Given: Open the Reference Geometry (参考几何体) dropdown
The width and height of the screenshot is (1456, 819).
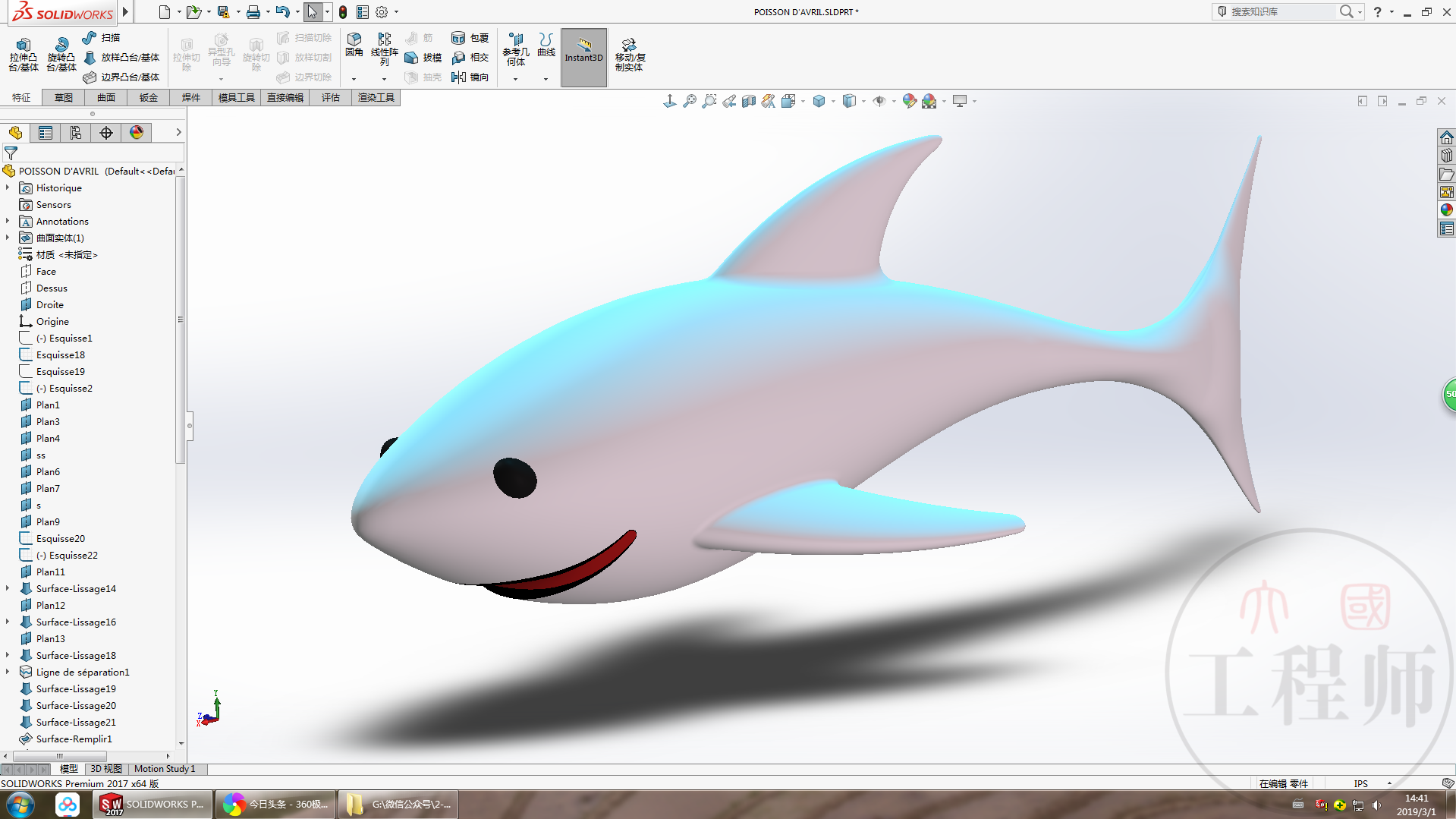Looking at the screenshot, I should [515, 78].
